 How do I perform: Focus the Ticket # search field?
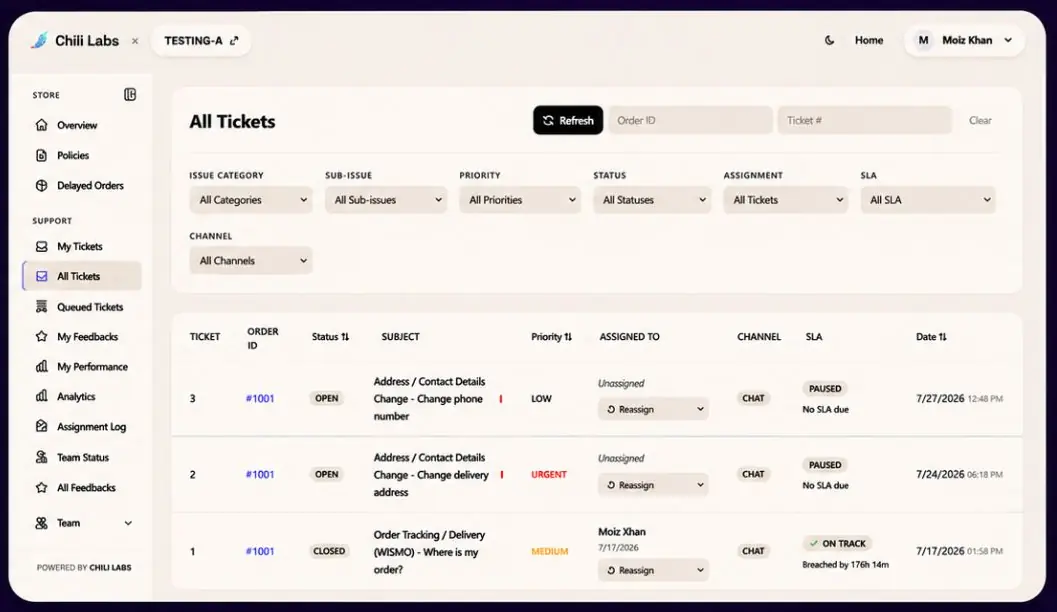point(865,121)
